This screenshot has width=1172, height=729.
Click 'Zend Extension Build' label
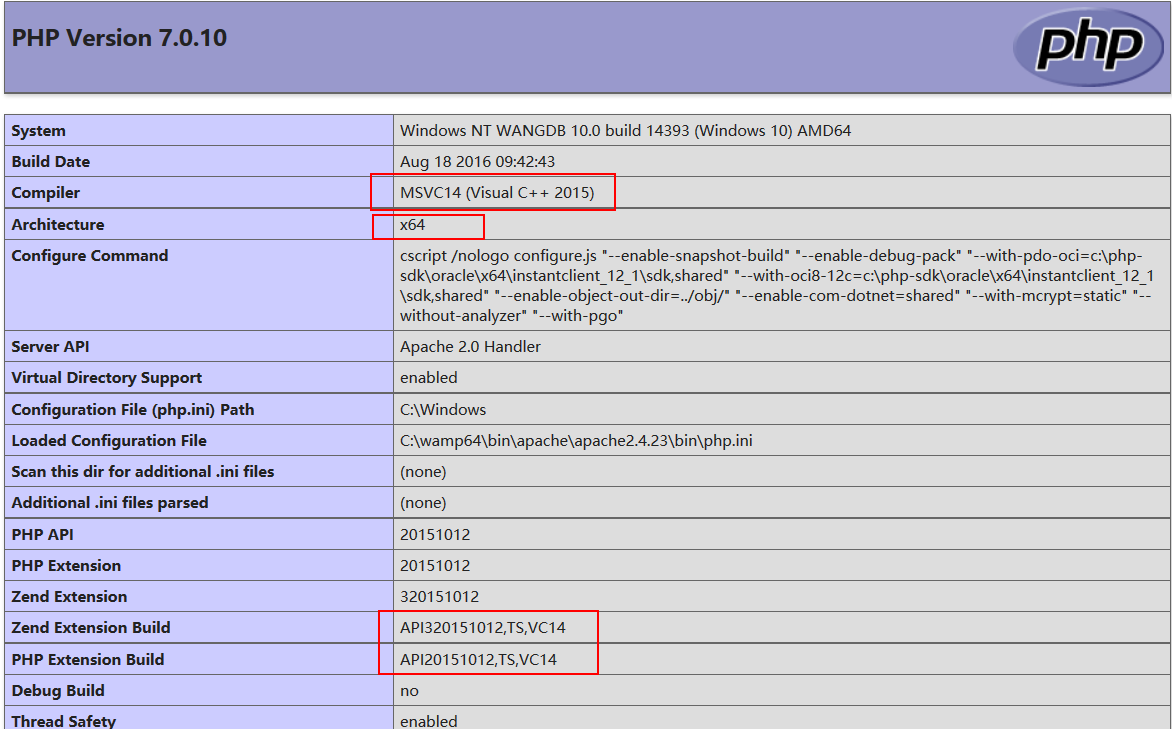[91, 628]
